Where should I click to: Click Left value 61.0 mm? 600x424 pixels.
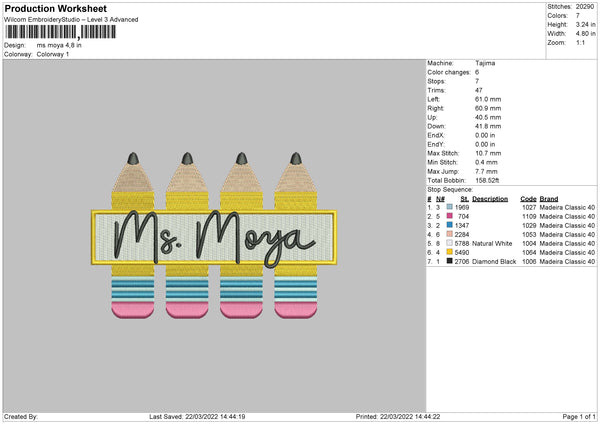point(488,99)
